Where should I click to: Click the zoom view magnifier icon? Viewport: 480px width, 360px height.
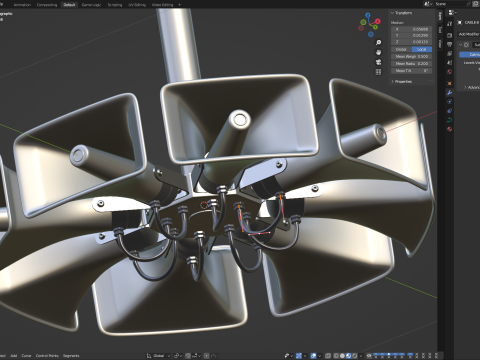tap(378, 43)
